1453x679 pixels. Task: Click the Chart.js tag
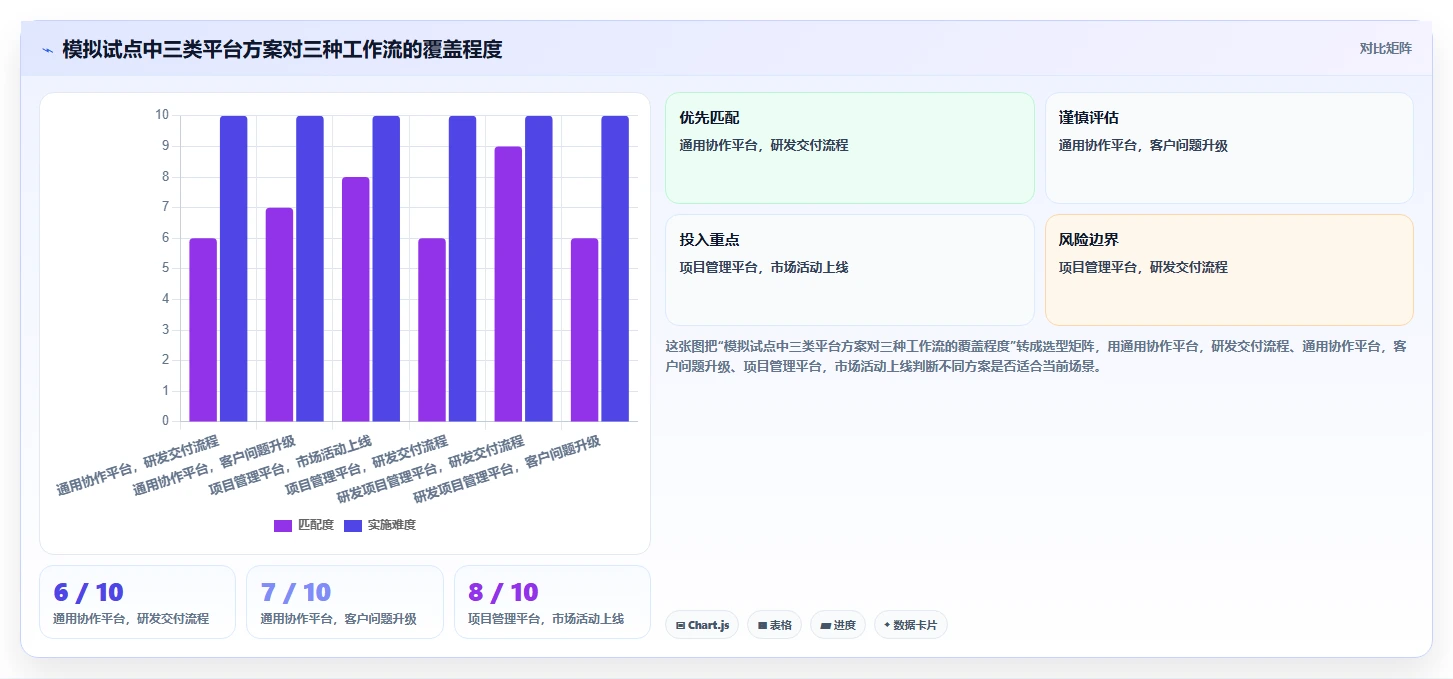pyautogui.click(x=702, y=625)
